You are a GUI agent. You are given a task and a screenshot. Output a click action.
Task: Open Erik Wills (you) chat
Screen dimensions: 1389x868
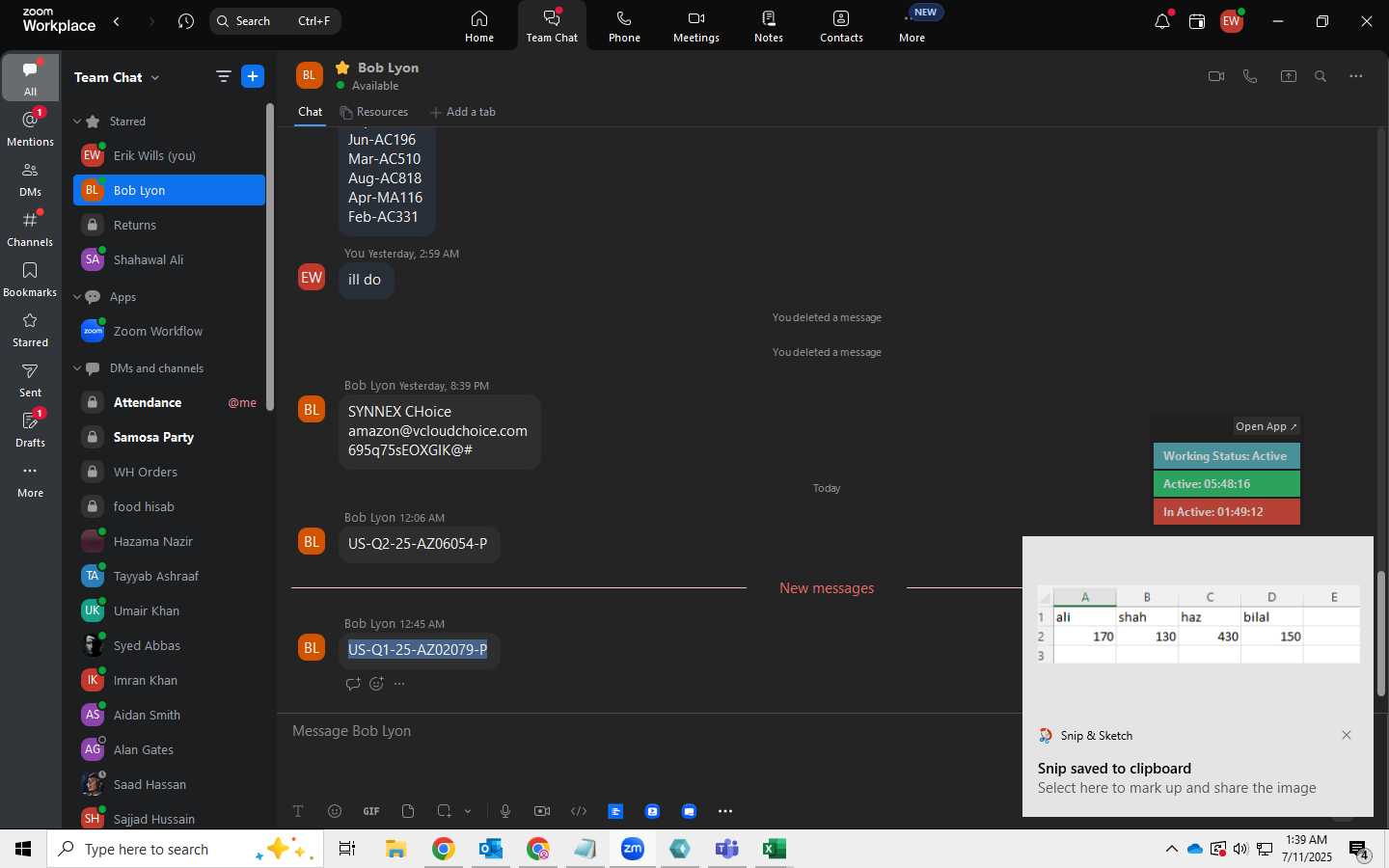click(169, 155)
